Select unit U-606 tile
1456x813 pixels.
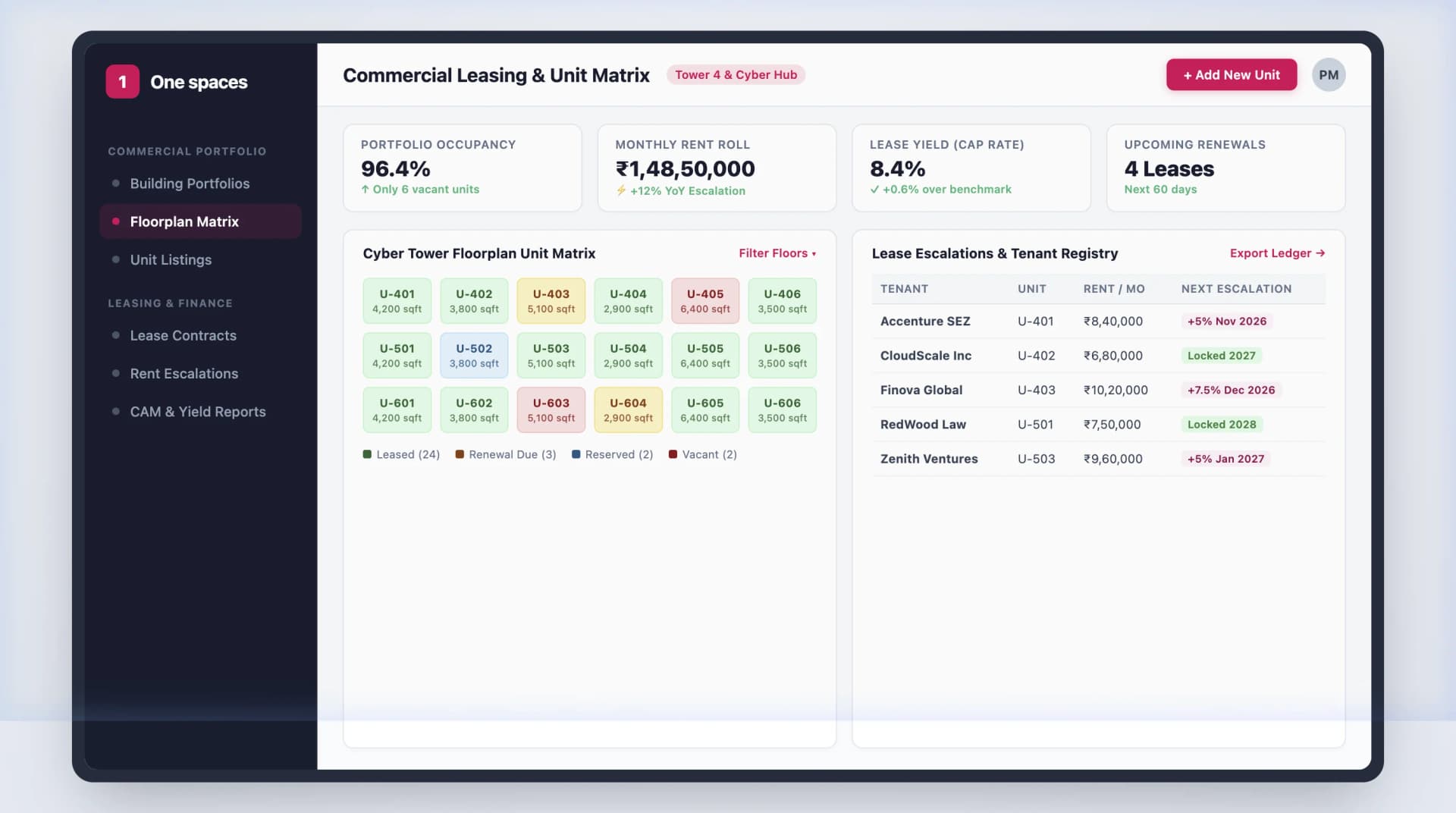782,410
